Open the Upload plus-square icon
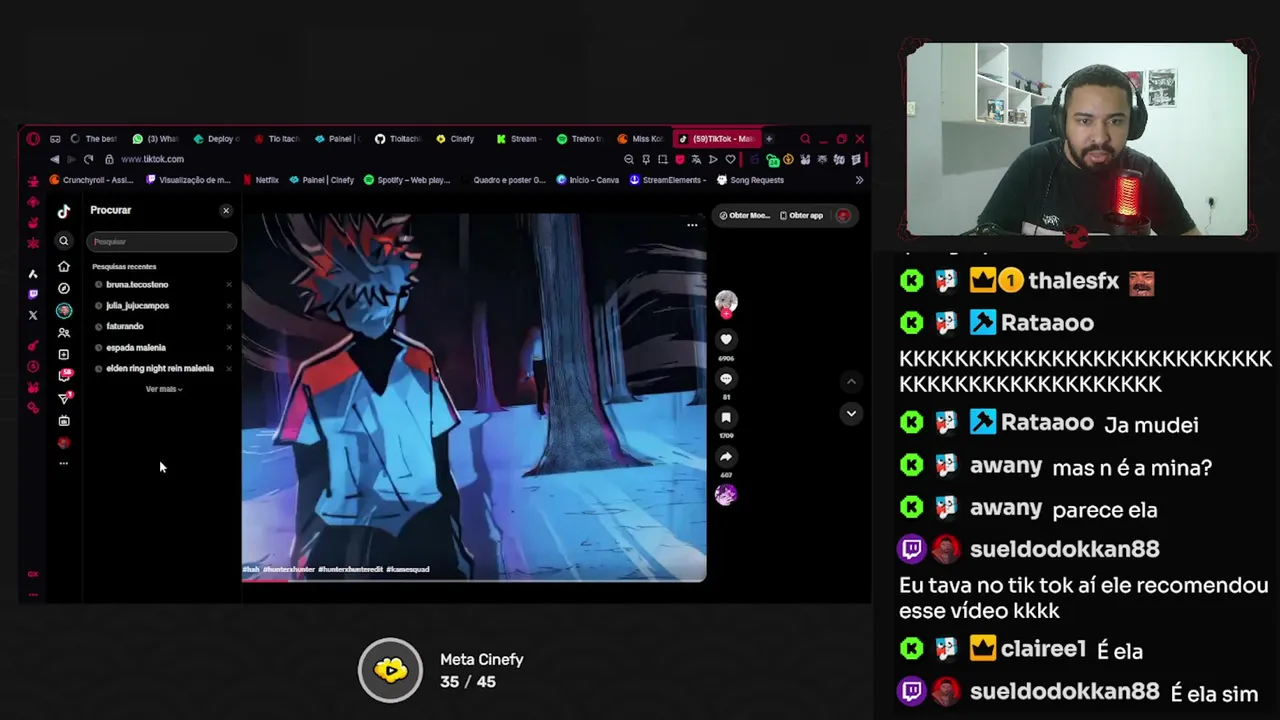Viewport: 1280px width, 720px height. tap(63, 355)
